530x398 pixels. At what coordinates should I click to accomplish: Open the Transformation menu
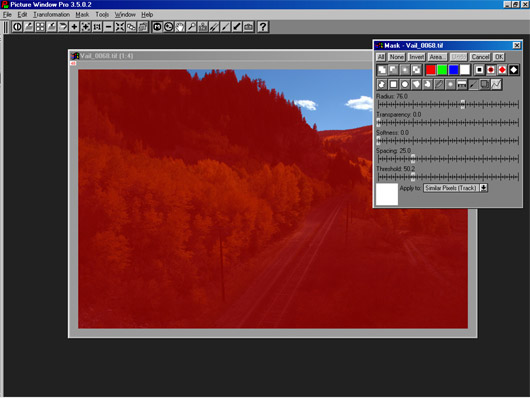click(51, 15)
